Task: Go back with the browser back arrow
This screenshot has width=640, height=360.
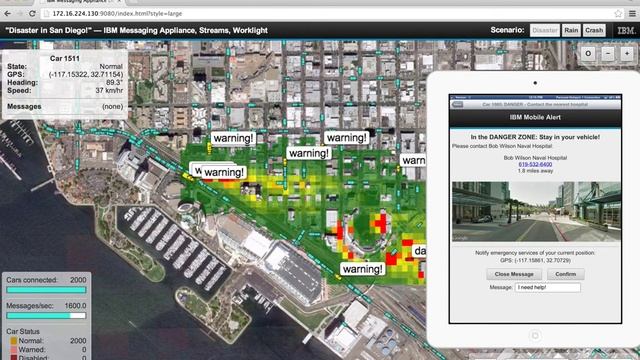Action: click(7, 13)
